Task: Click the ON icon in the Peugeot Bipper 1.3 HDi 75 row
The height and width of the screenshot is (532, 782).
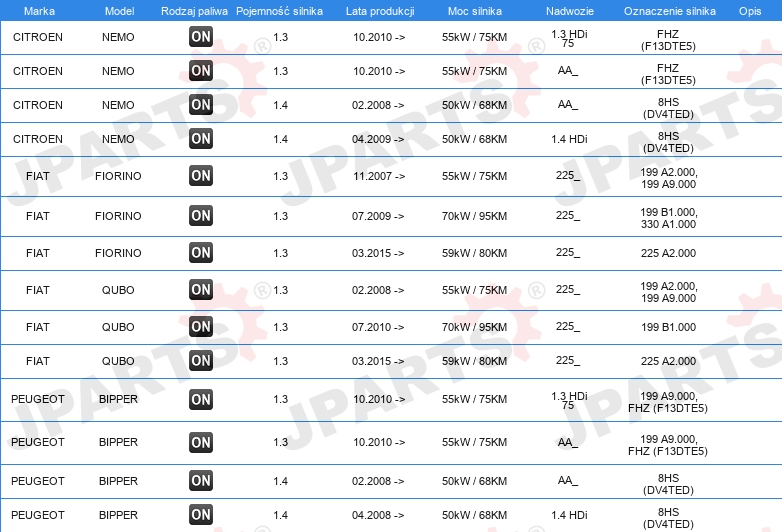Action: (x=201, y=399)
